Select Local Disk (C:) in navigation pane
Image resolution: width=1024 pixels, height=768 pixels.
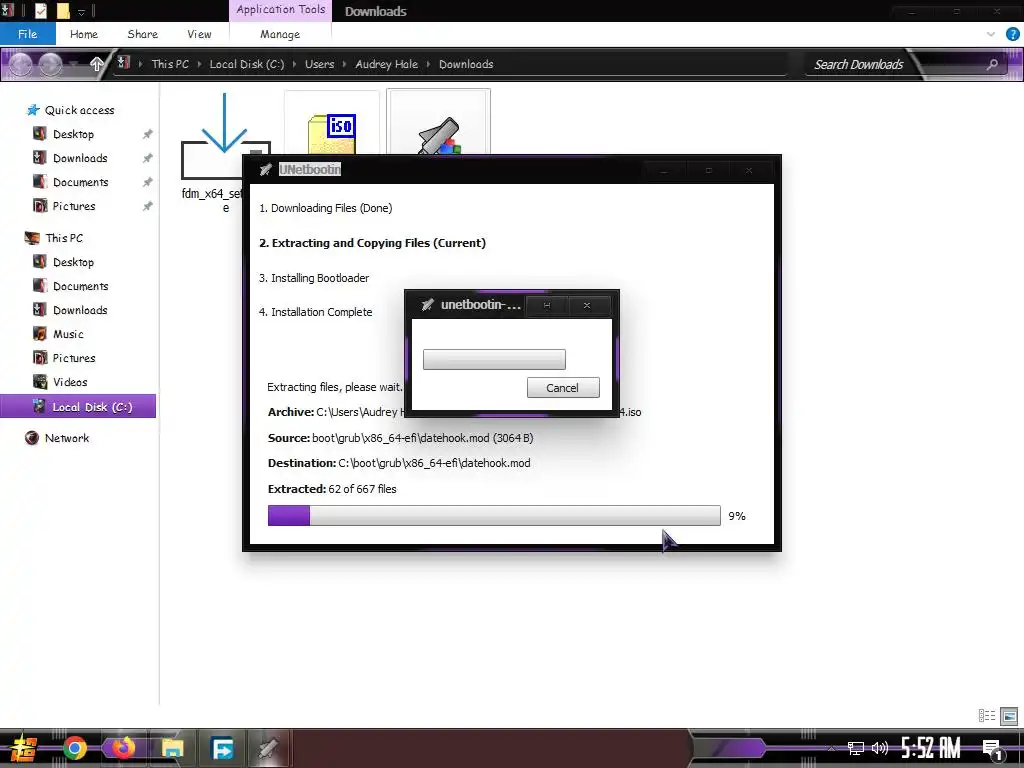(78, 406)
